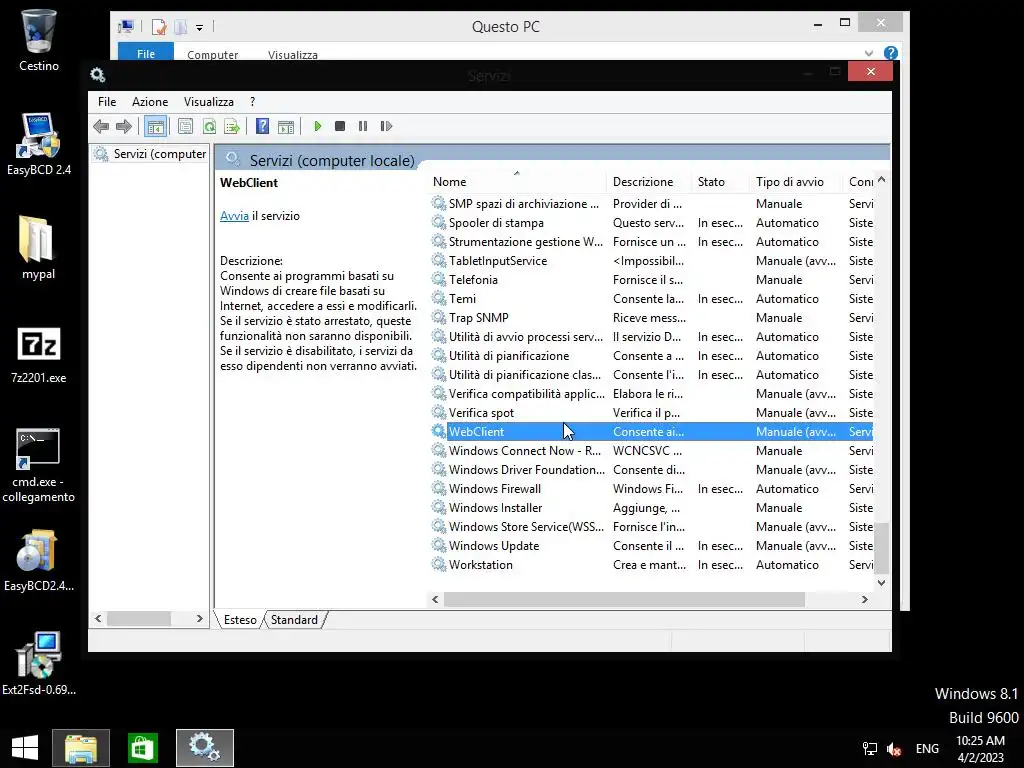Image resolution: width=1024 pixels, height=768 pixels.
Task: Select the Workstation service
Action: 651,565
